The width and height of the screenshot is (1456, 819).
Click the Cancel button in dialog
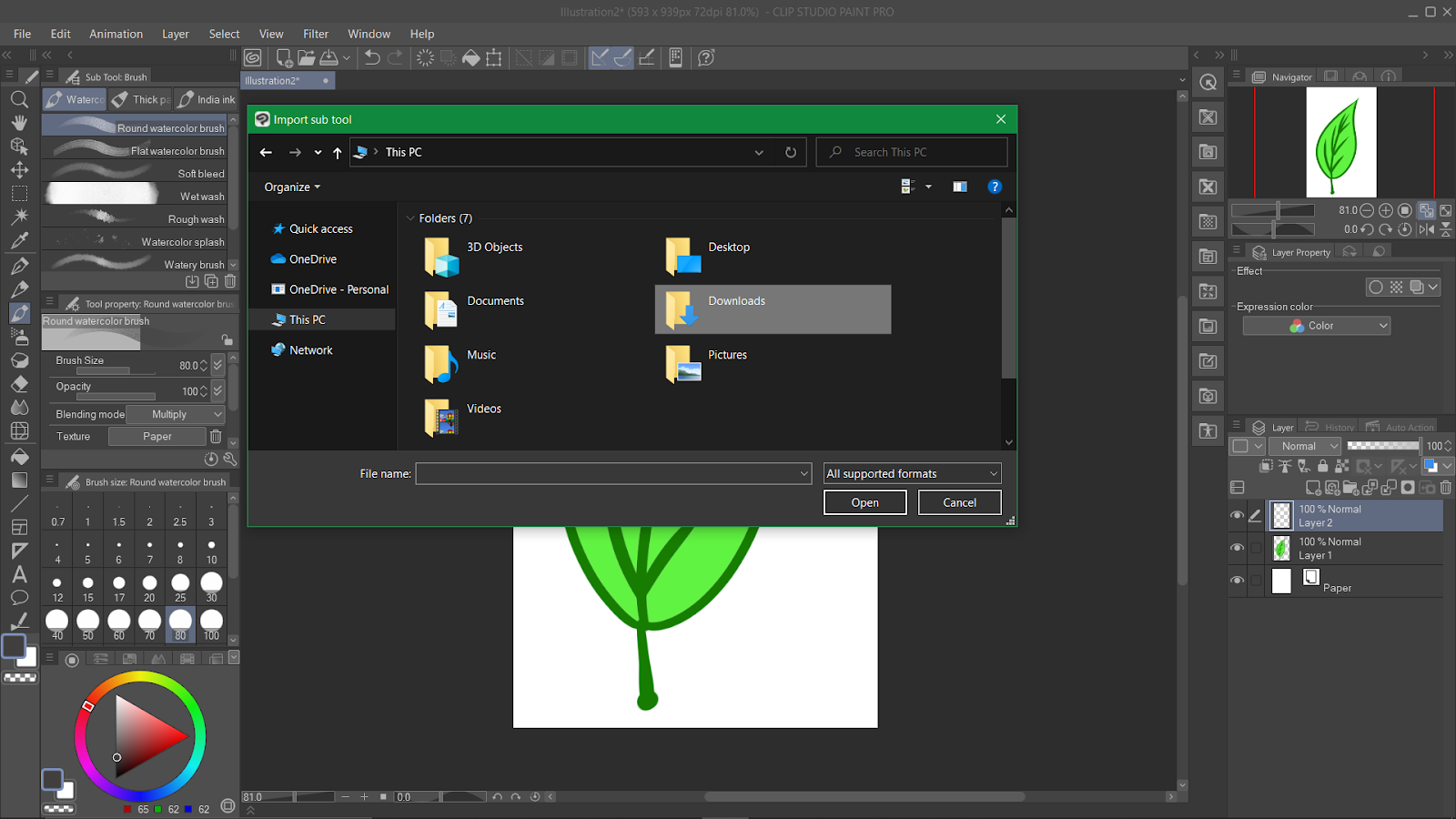pos(960,502)
